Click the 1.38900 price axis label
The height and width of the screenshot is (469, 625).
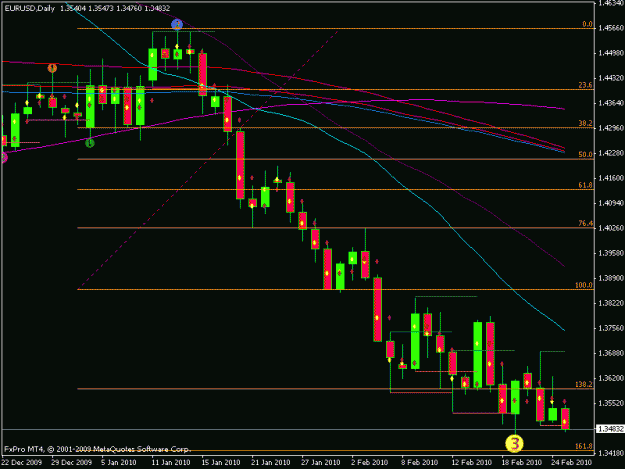611,278
